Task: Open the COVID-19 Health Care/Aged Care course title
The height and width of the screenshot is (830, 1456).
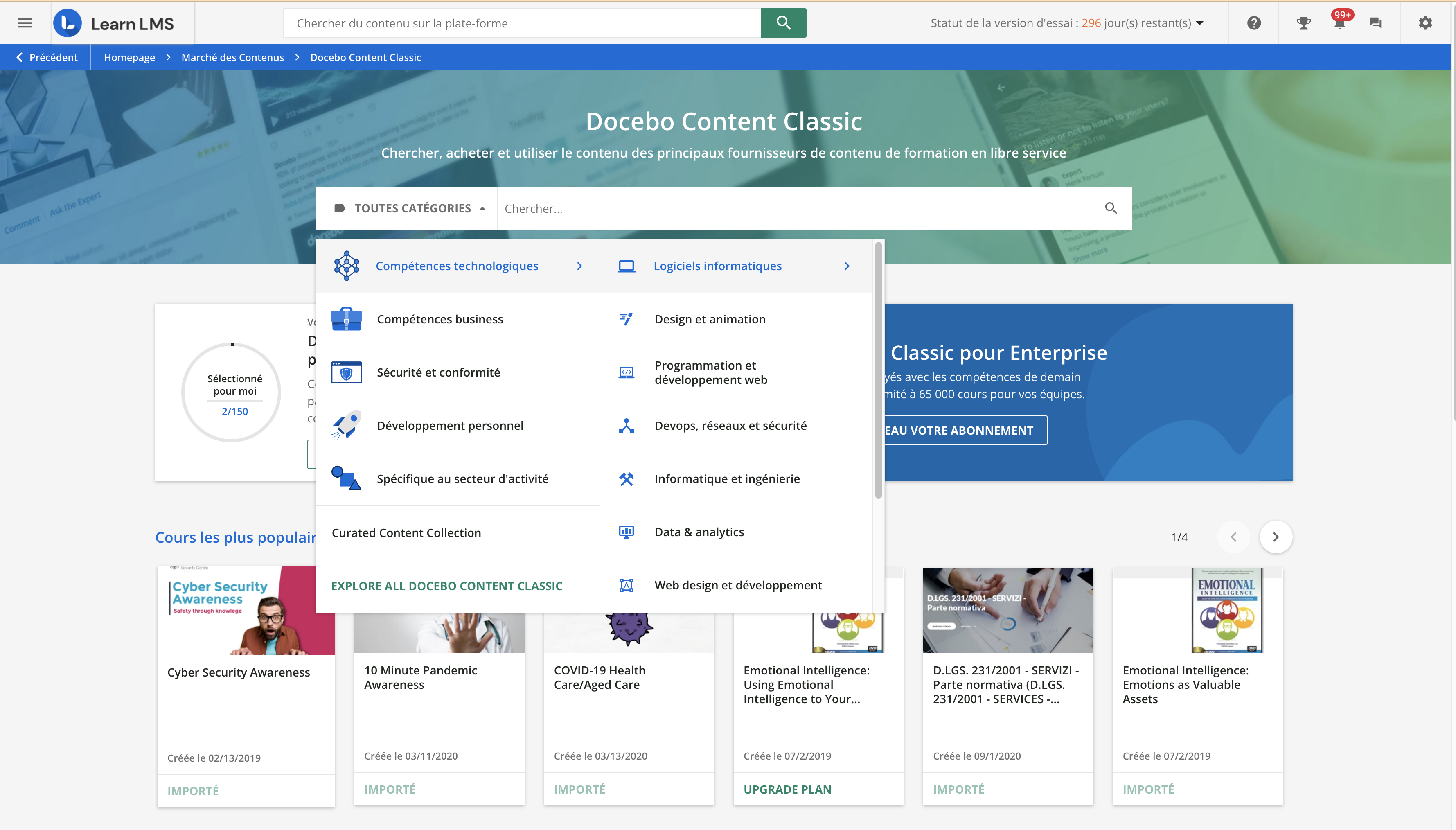Action: (600, 677)
